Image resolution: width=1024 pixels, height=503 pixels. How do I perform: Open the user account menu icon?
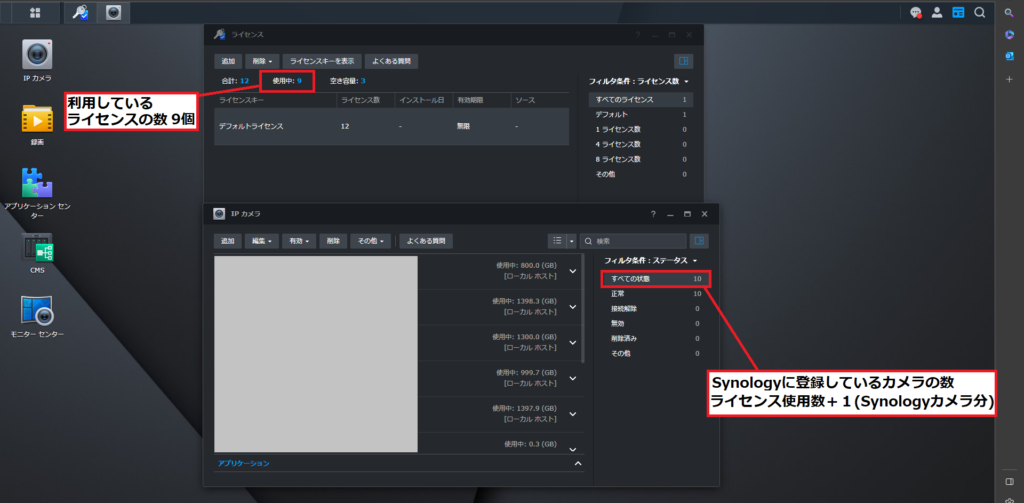click(x=937, y=12)
